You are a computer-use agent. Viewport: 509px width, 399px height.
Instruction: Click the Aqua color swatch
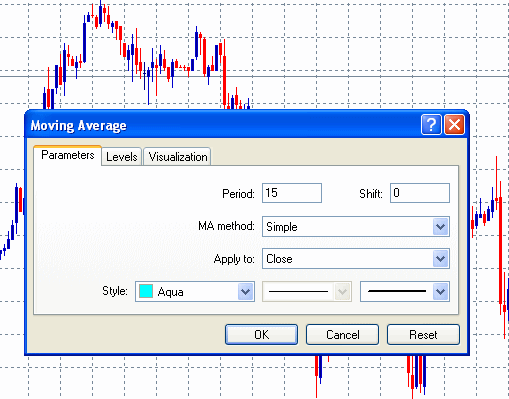pos(146,291)
